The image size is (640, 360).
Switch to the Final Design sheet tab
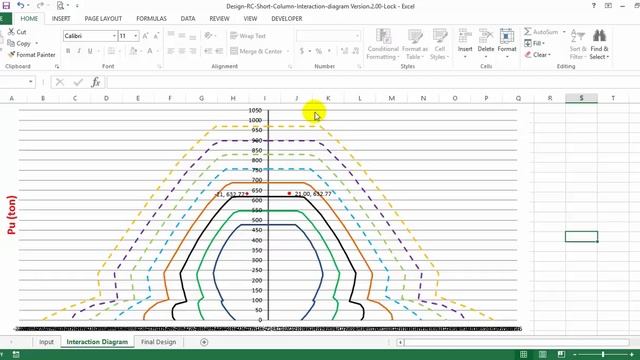point(158,342)
